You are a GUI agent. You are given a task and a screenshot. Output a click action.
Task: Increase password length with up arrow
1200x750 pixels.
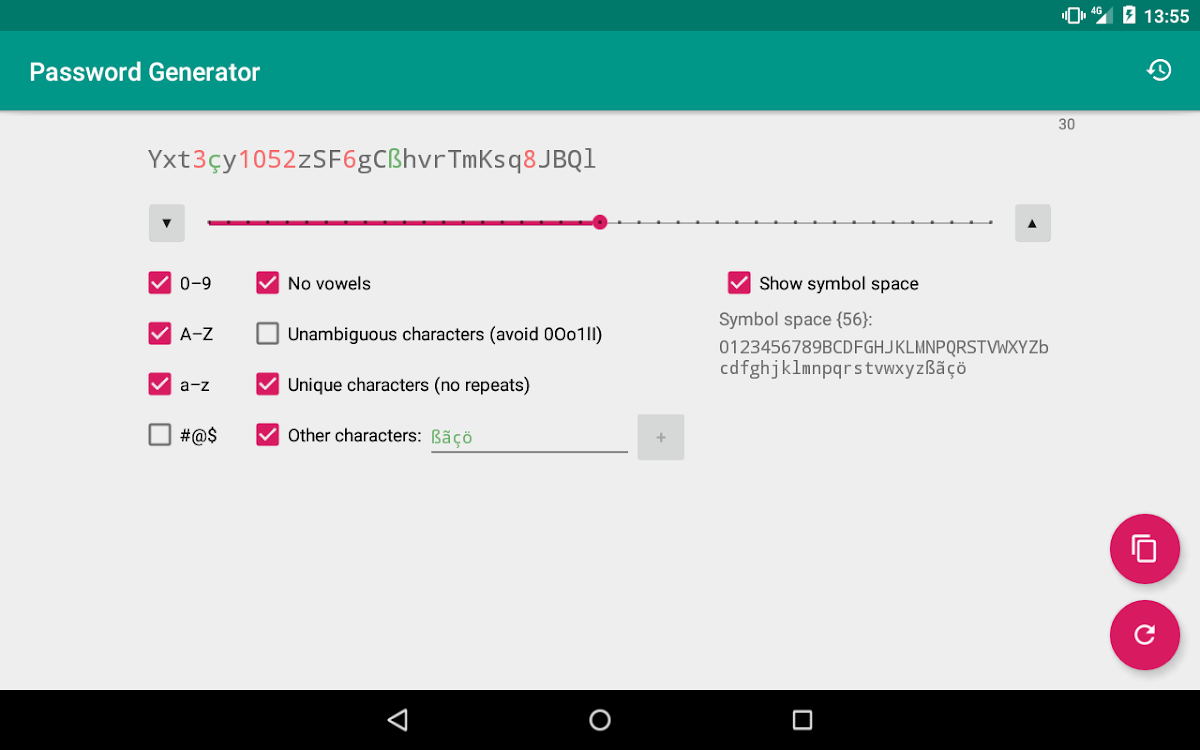point(1032,223)
